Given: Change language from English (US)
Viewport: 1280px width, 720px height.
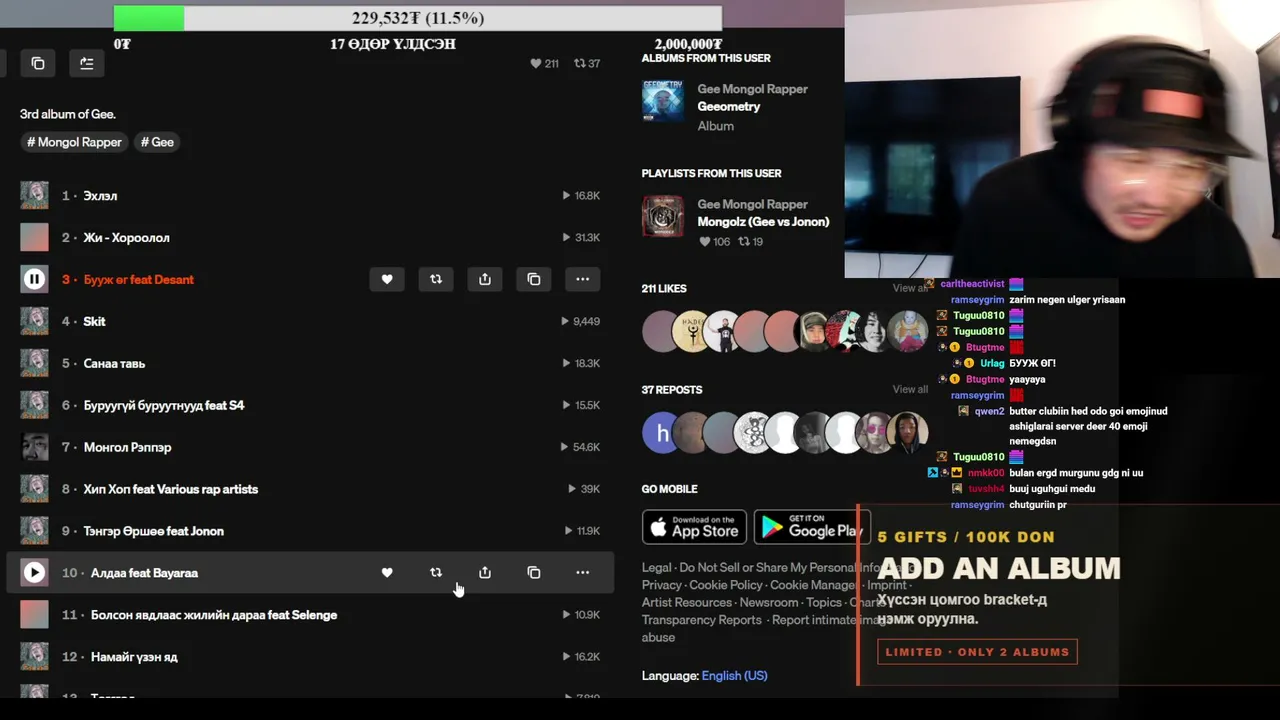Looking at the screenshot, I should [x=735, y=676].
